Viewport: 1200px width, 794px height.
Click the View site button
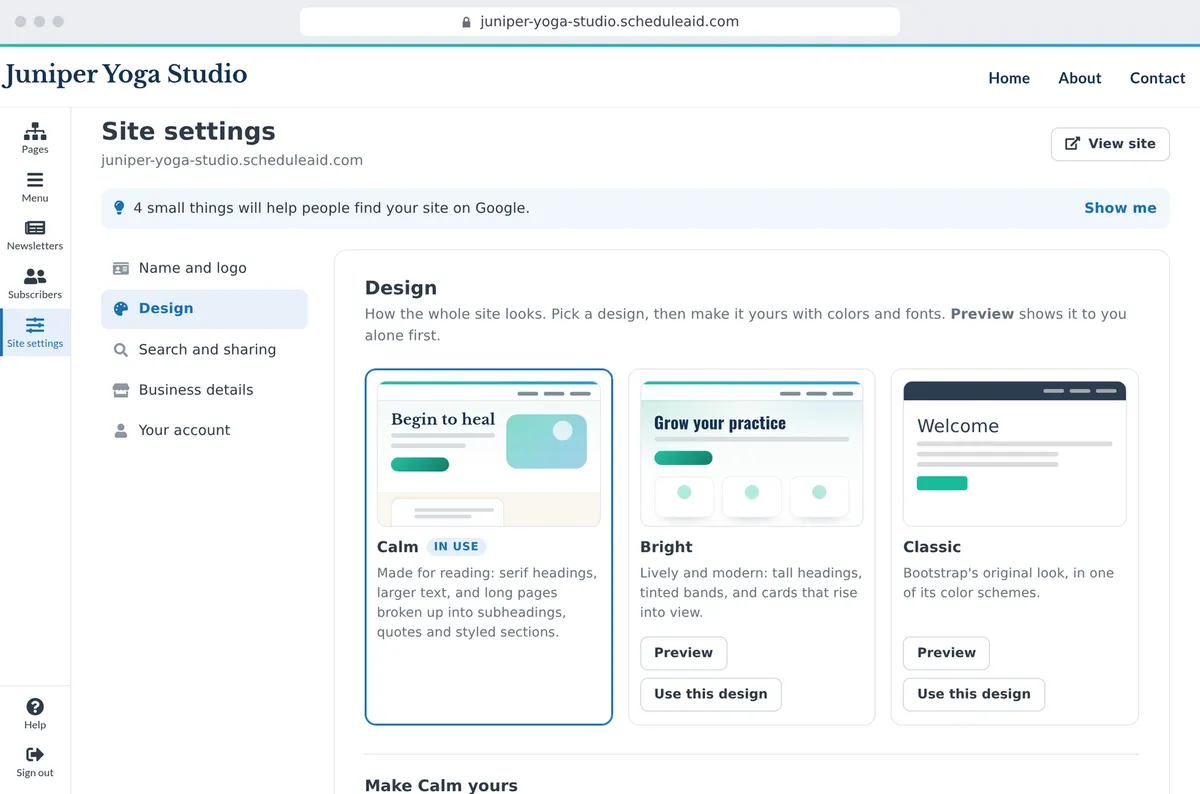coord(1110,144)
